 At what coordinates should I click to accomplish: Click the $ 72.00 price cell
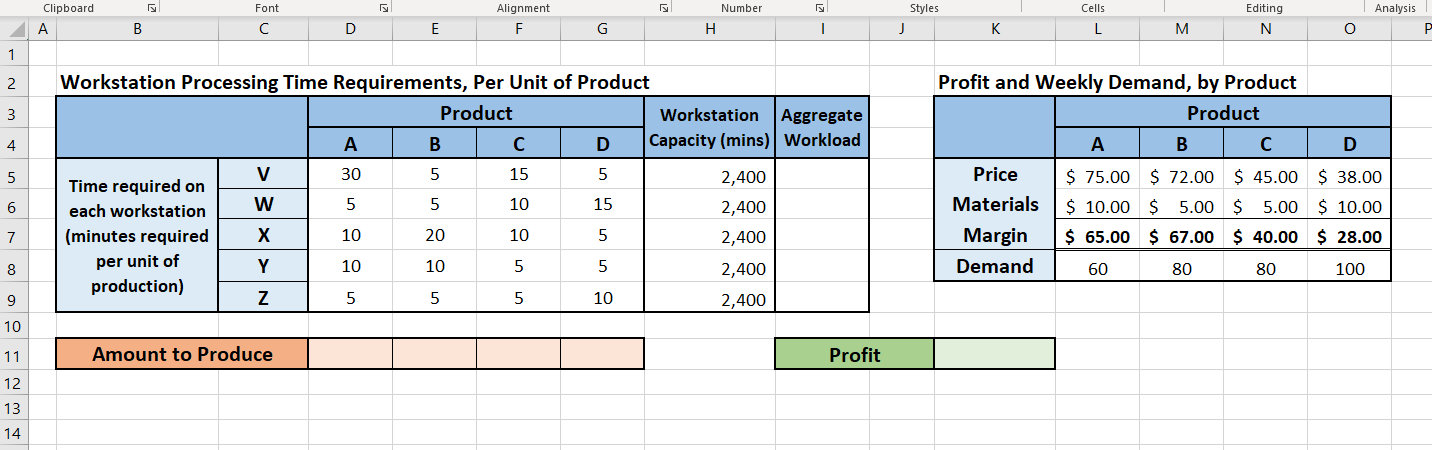coord(1181,176)
